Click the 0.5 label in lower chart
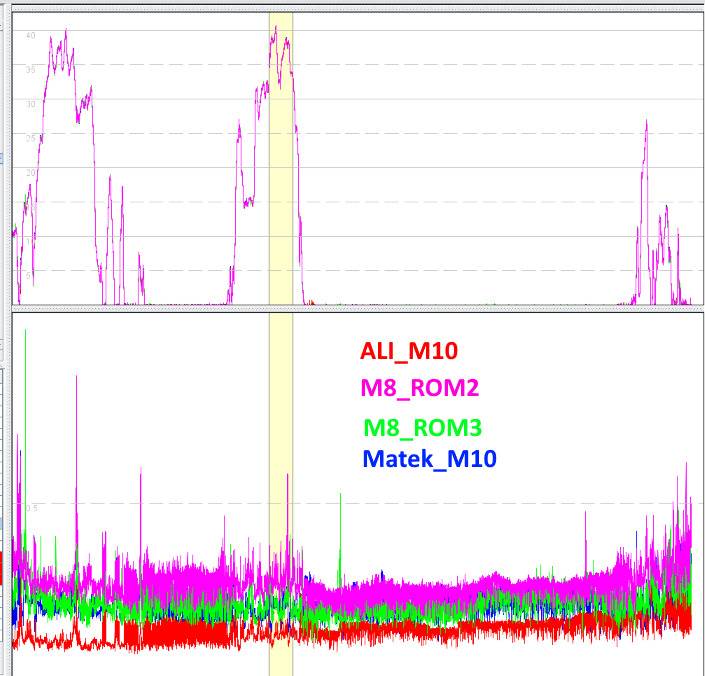Viewport: 705px width, 676px height. click(x=32, y=509)
